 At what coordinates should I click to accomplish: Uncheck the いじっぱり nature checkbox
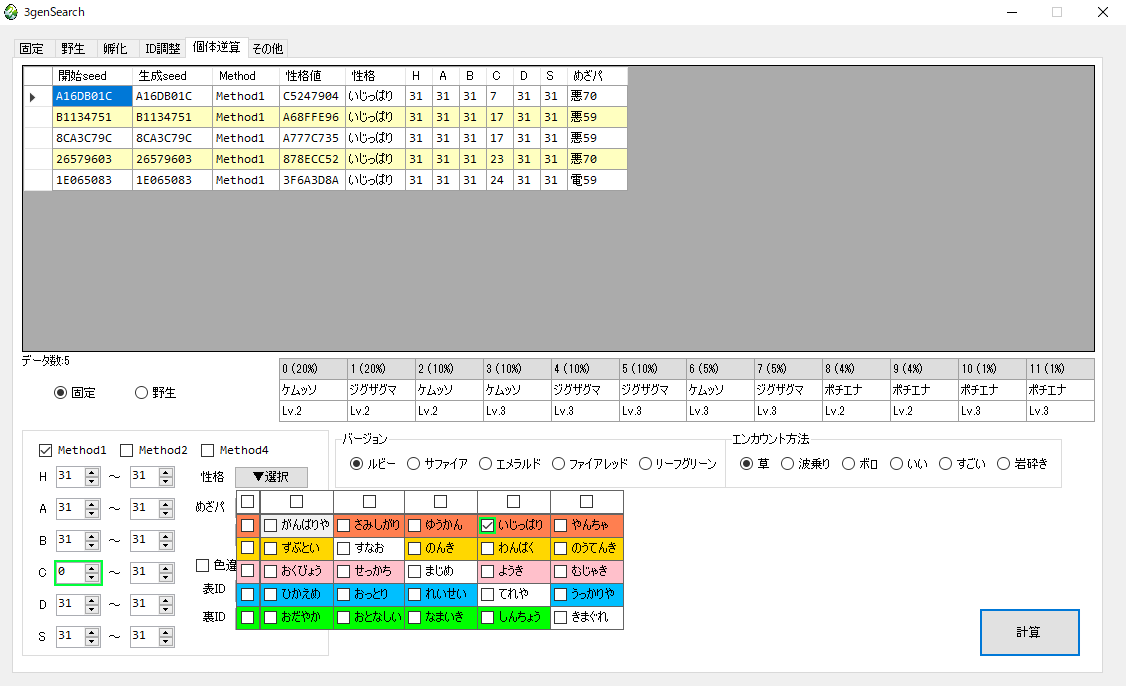point(488,526)
